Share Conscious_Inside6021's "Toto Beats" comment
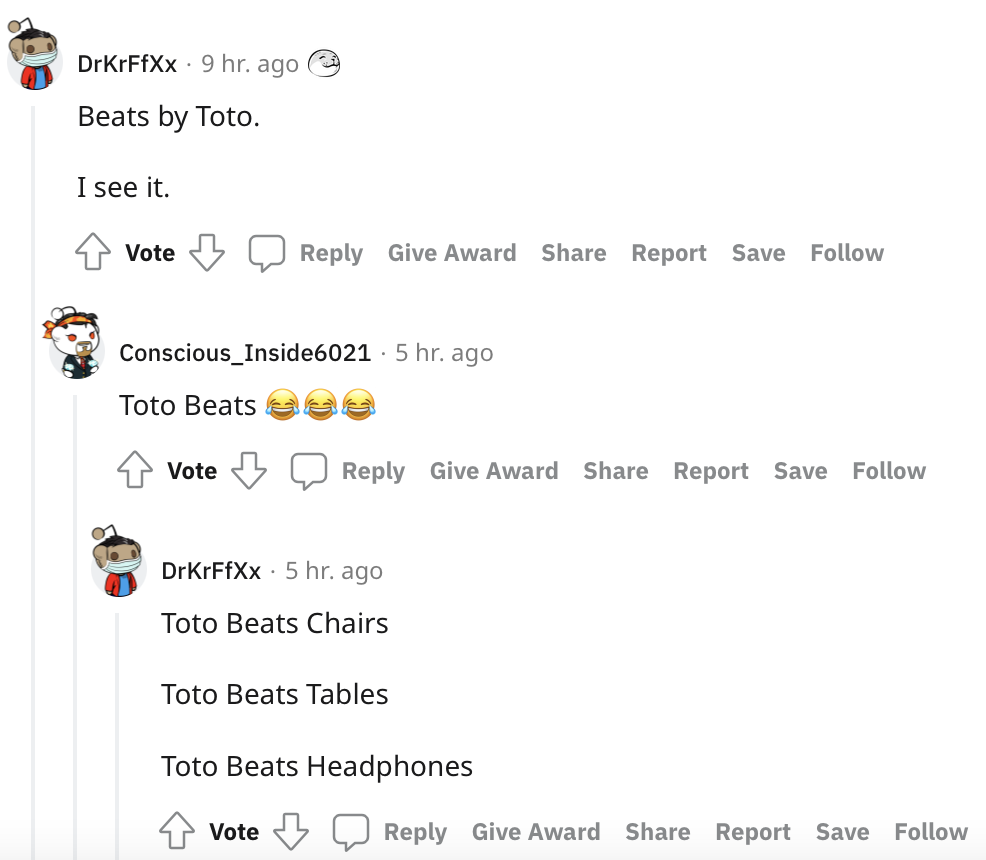The width and height of the screenshot is (986, 860). (616, 471)
